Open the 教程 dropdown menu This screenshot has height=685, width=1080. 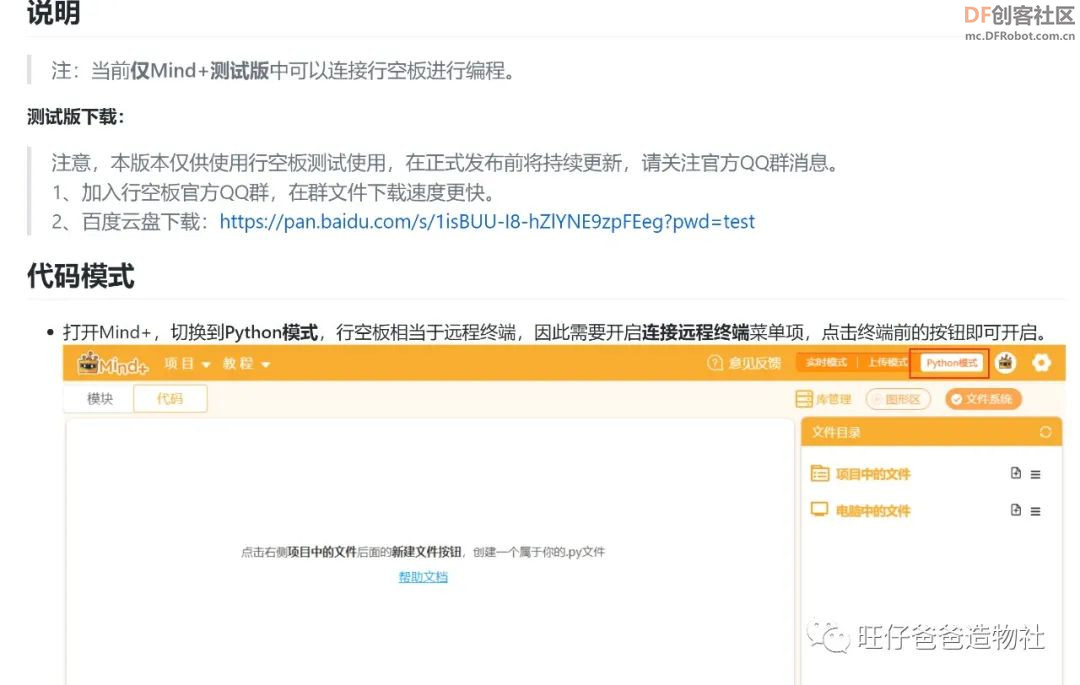coord(246,363)
